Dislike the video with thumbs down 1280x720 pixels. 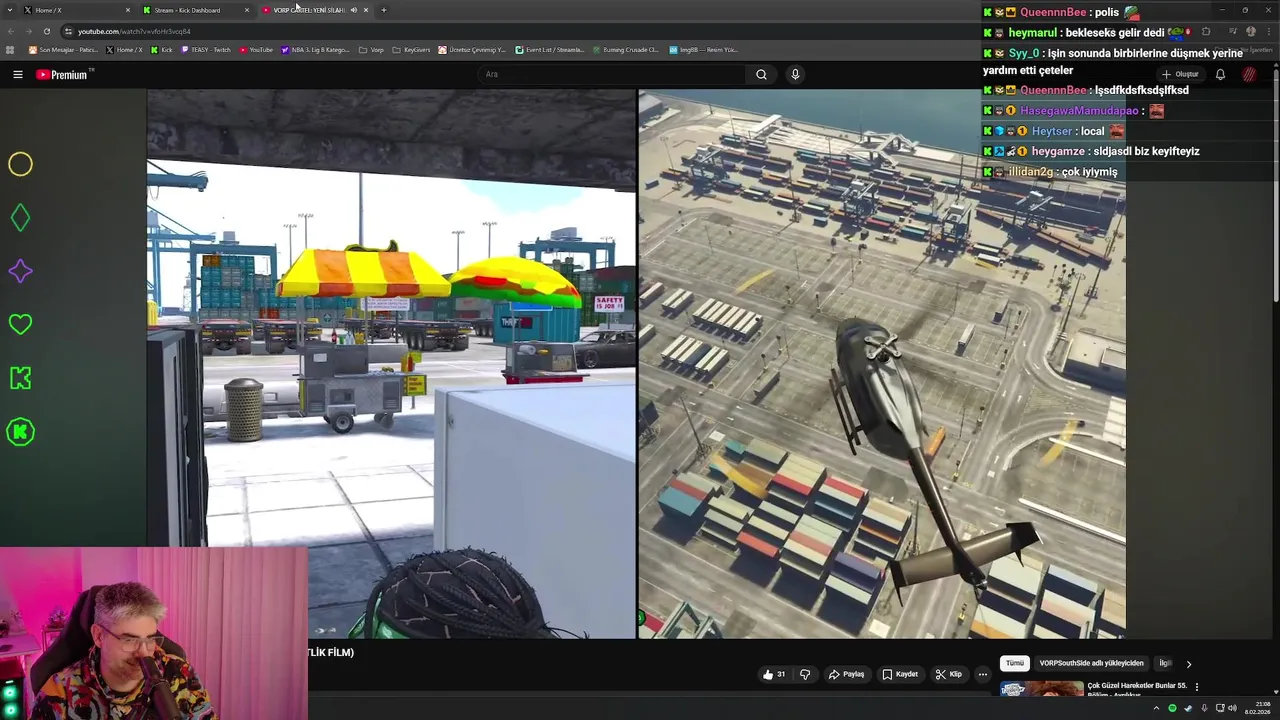pos(805,674)
